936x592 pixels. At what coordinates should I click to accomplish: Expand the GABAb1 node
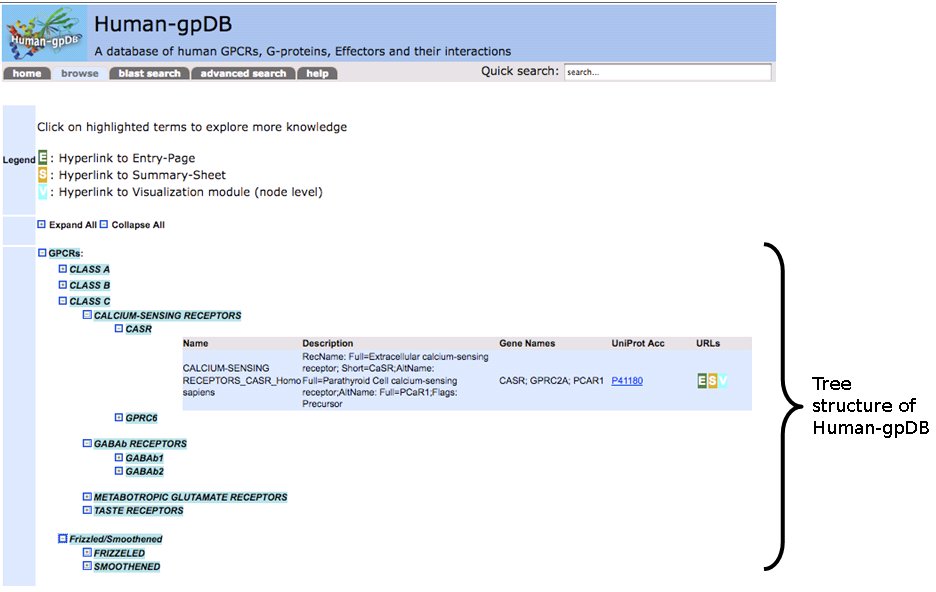[118, 457]
